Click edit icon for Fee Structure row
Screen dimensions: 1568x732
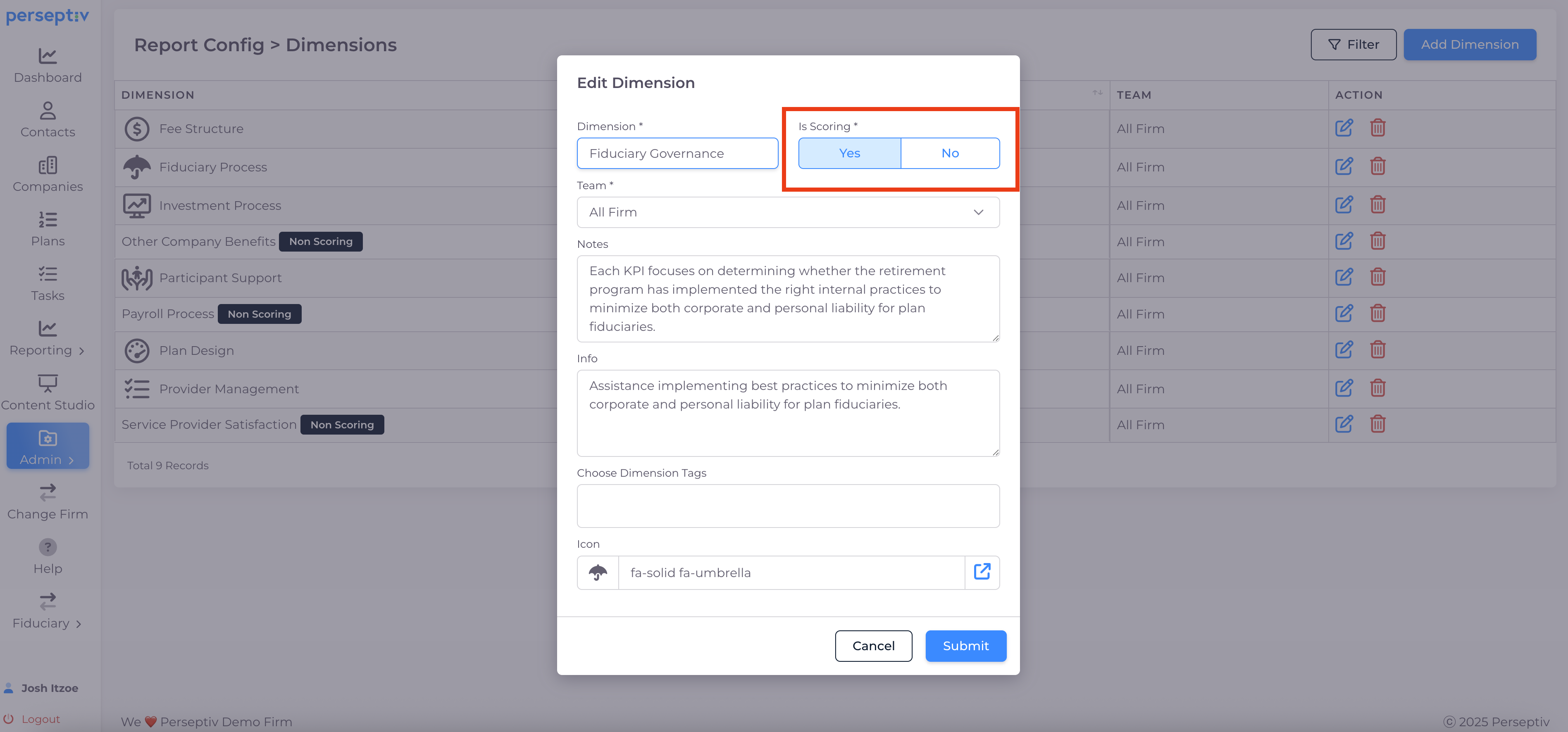pyautogui.click(x=1344, y=128)
